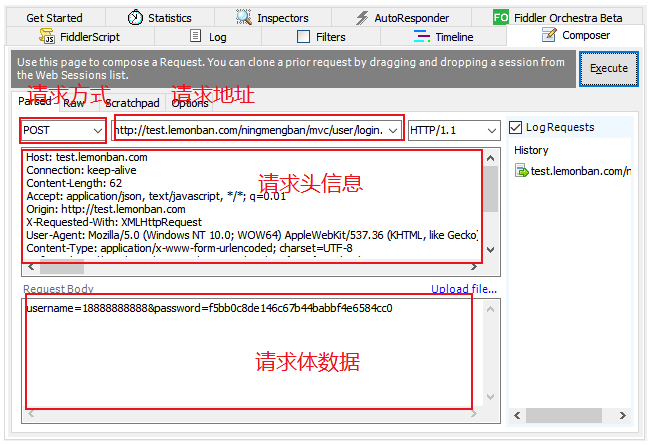
Task: Click the Execute button
Action: [609, 68]
